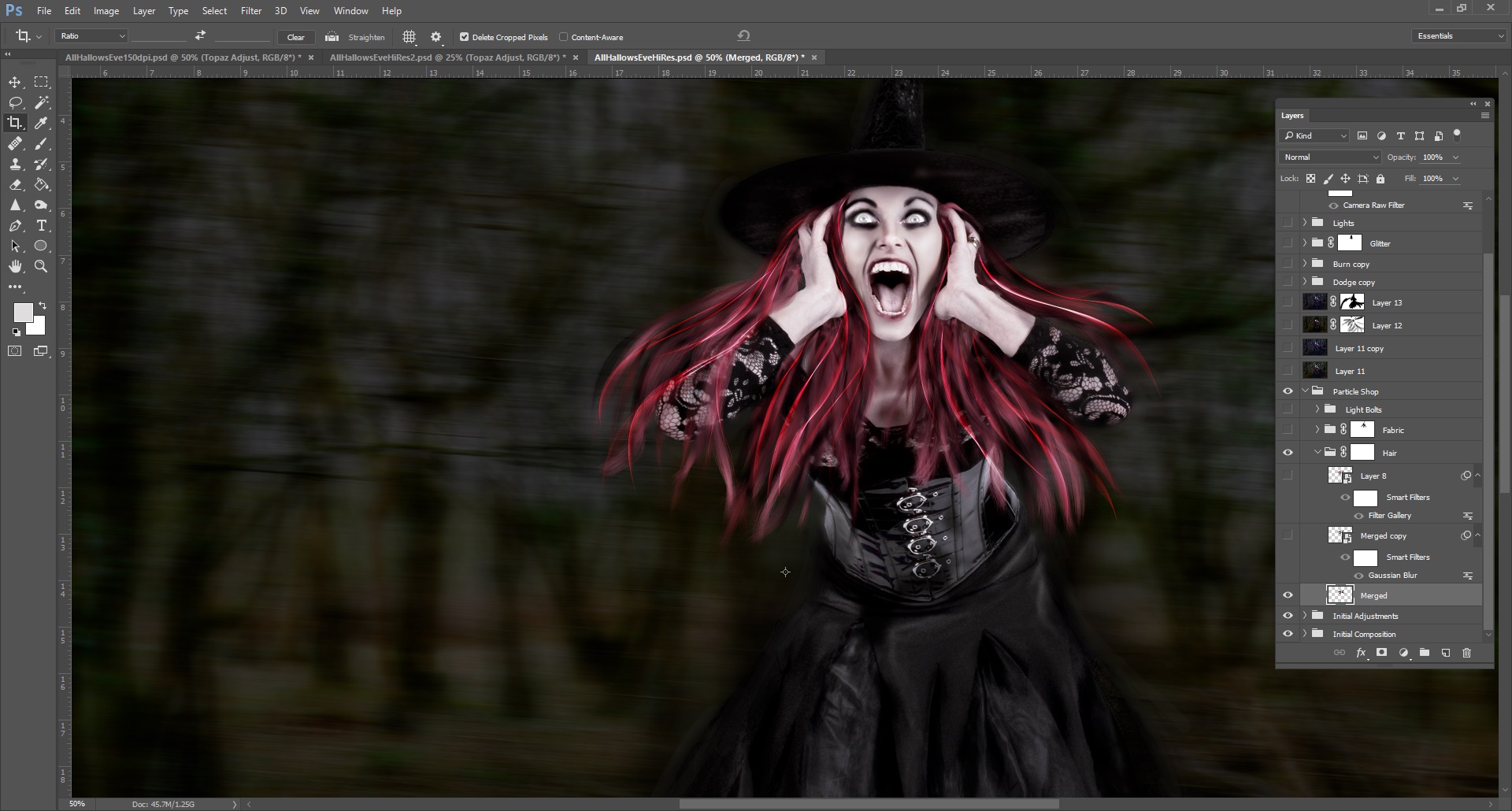Choose the Zoom tool
Viewport: 1512px width, 811px height.
pyautogui.click(x=42, y=266)
